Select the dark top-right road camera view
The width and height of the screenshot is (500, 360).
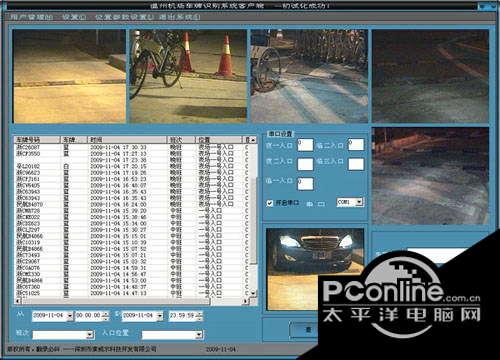click(x=430, y=76)
